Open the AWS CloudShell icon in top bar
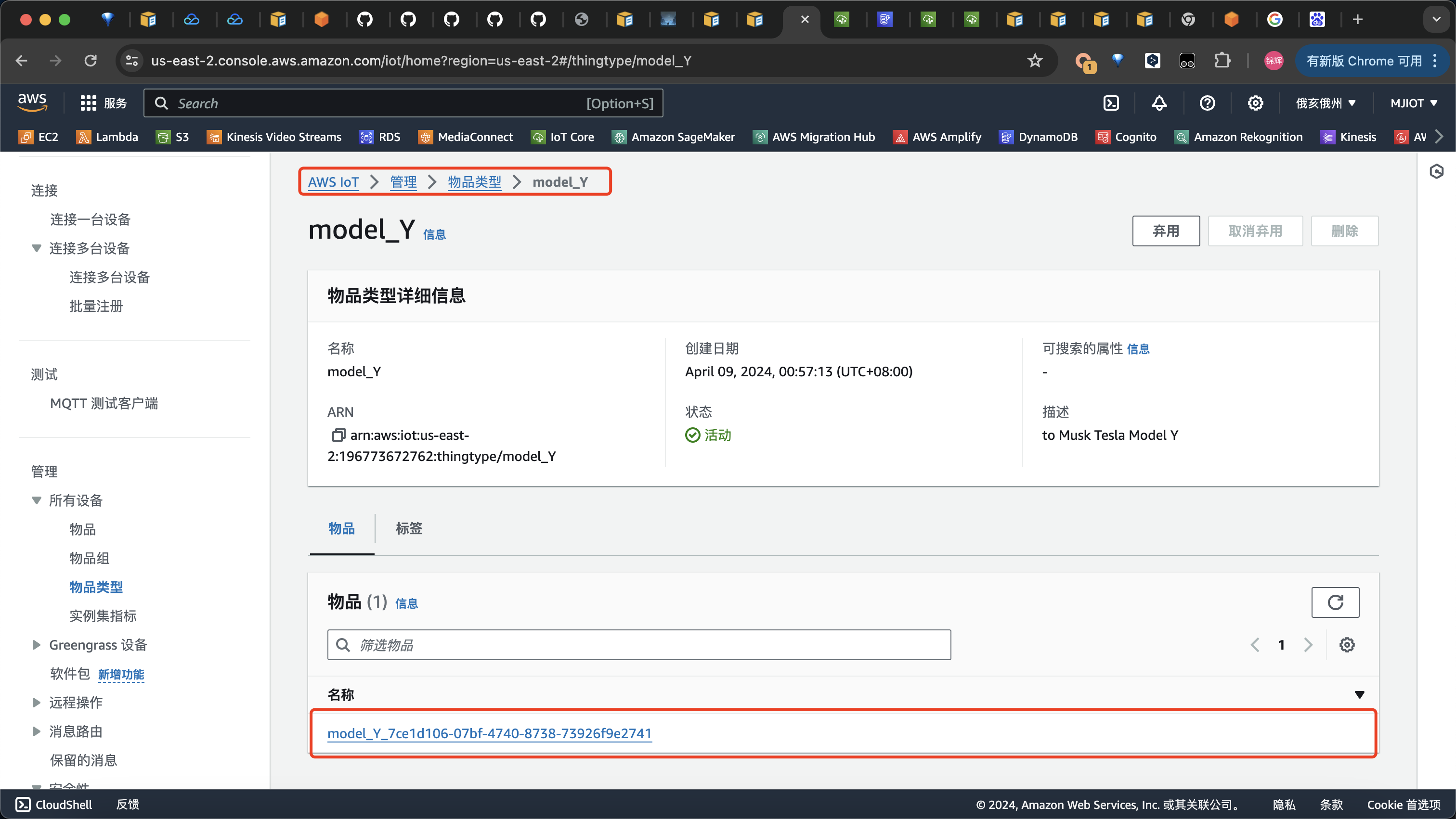 click(1111, 103)
